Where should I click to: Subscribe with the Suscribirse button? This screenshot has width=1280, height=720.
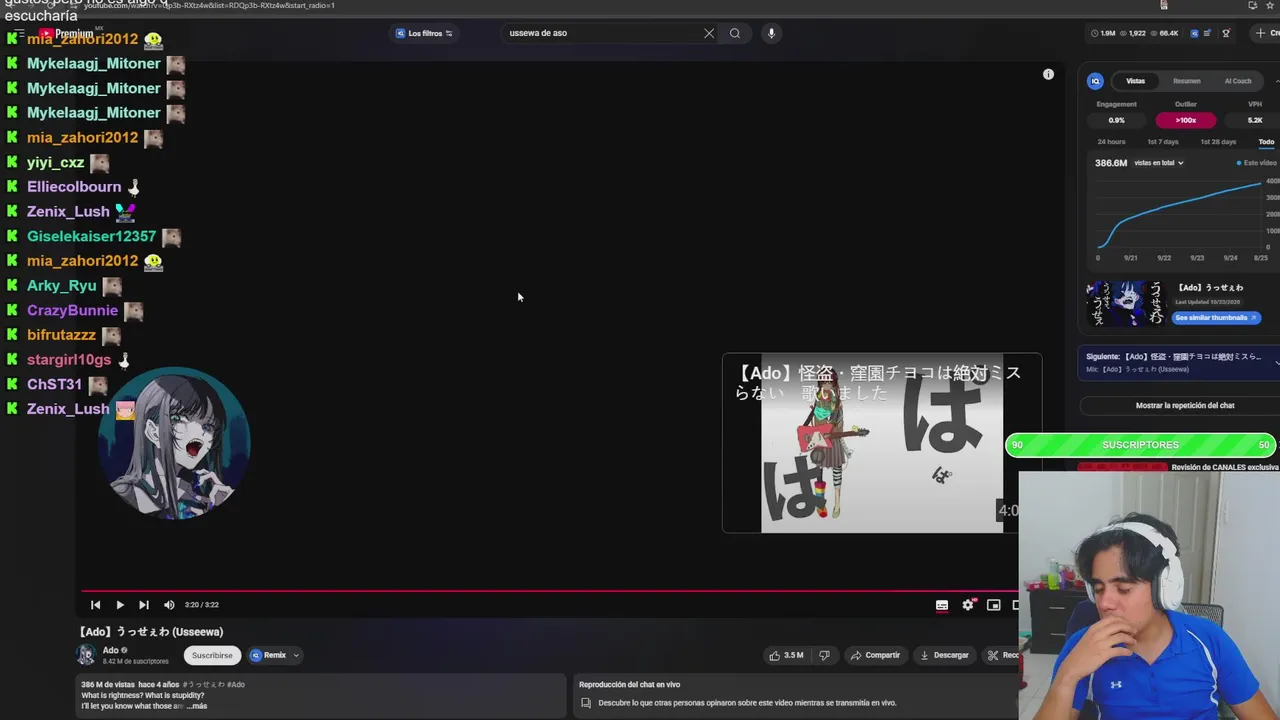[x=212, y=655]
